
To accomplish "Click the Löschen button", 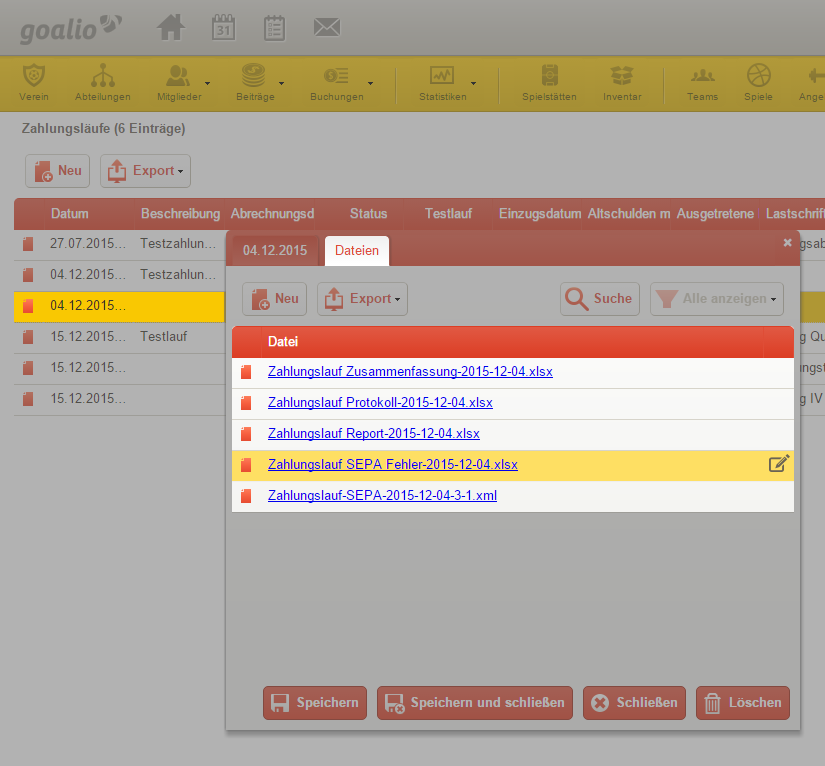I will click(743, 703).
